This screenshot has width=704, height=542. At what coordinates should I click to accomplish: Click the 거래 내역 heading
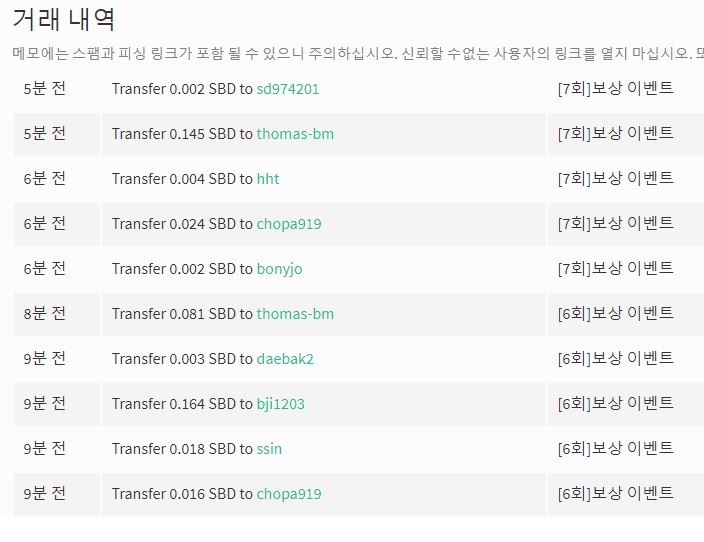click(x=63, y=19)
